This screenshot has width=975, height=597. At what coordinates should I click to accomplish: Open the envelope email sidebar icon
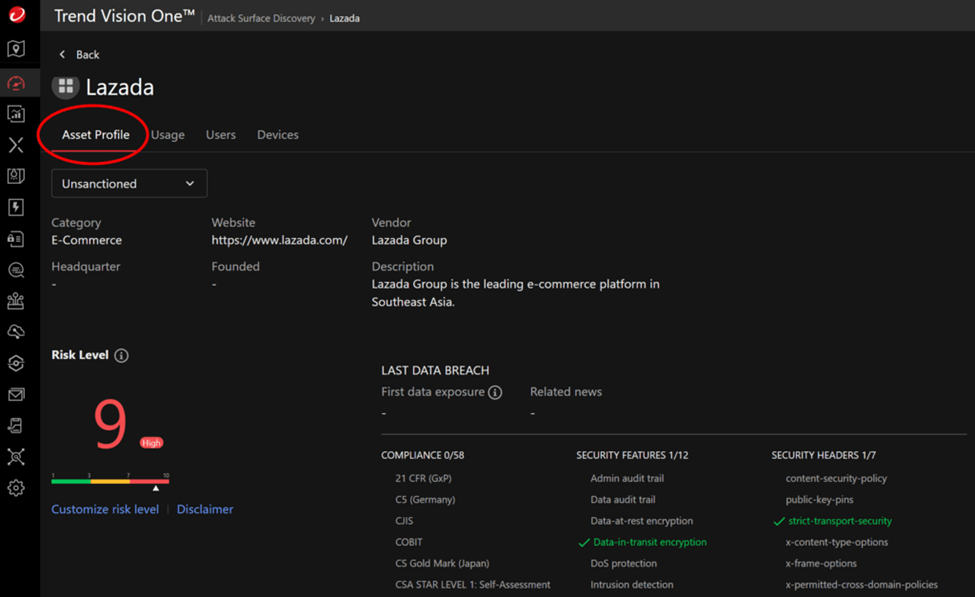[16, 394]
